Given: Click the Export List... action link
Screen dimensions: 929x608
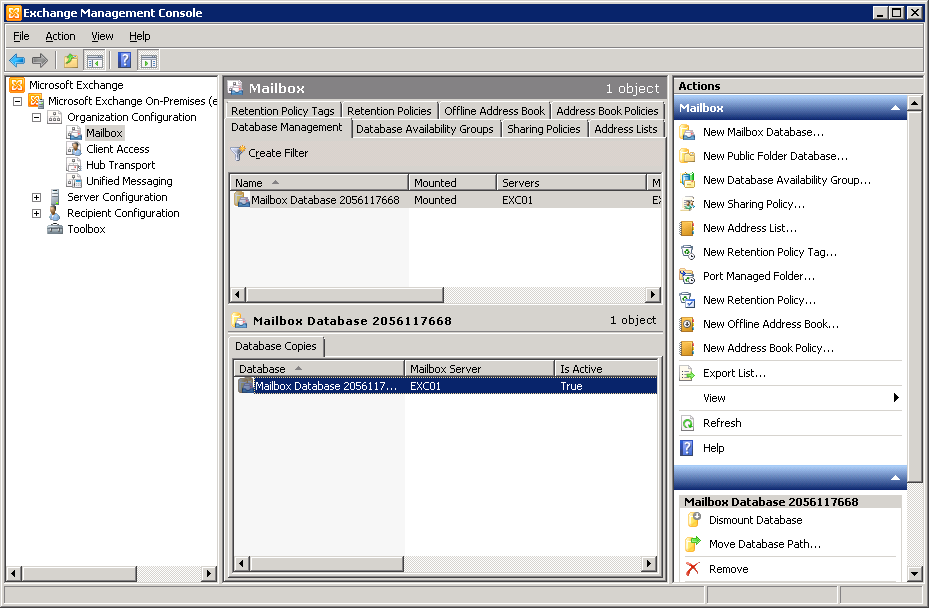Looking at the screenshot, I should [x=734, y=373].
